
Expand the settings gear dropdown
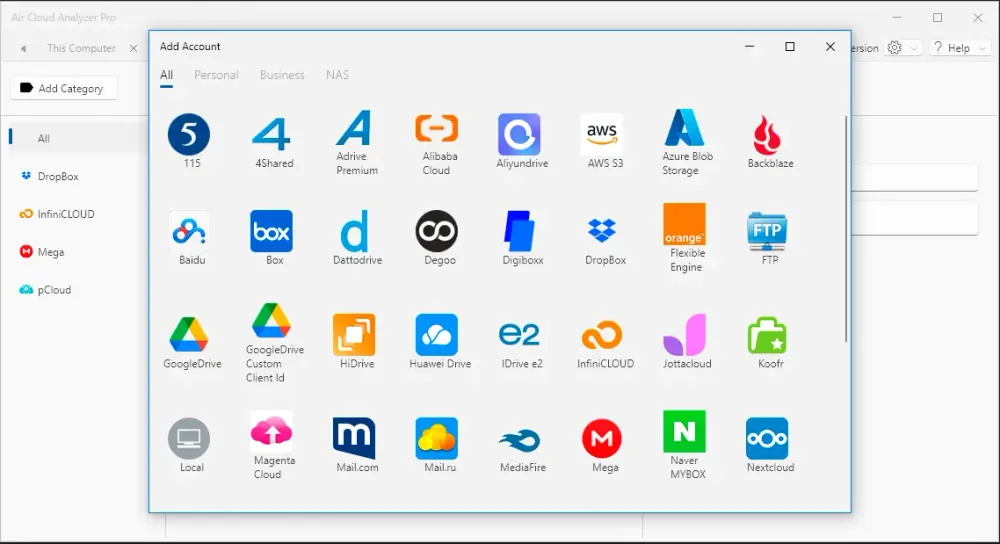pyautogui.click(x=901, y=48)
